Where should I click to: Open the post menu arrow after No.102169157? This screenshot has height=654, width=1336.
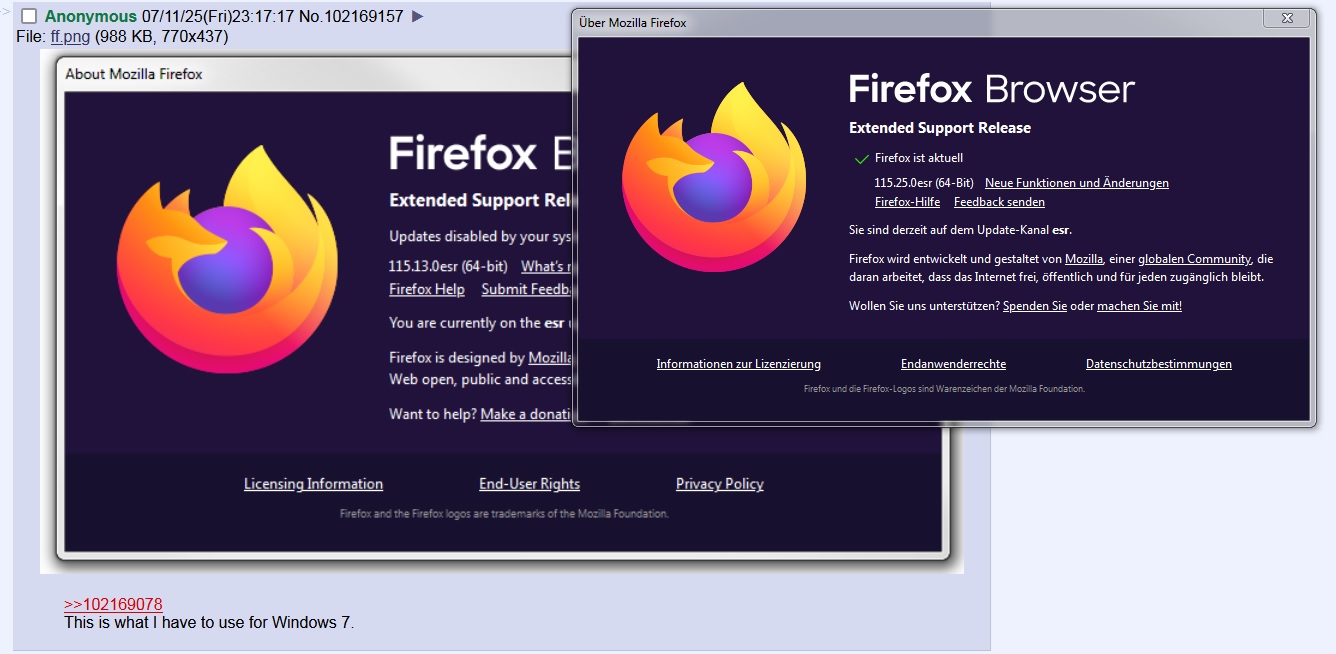[418, 16]
